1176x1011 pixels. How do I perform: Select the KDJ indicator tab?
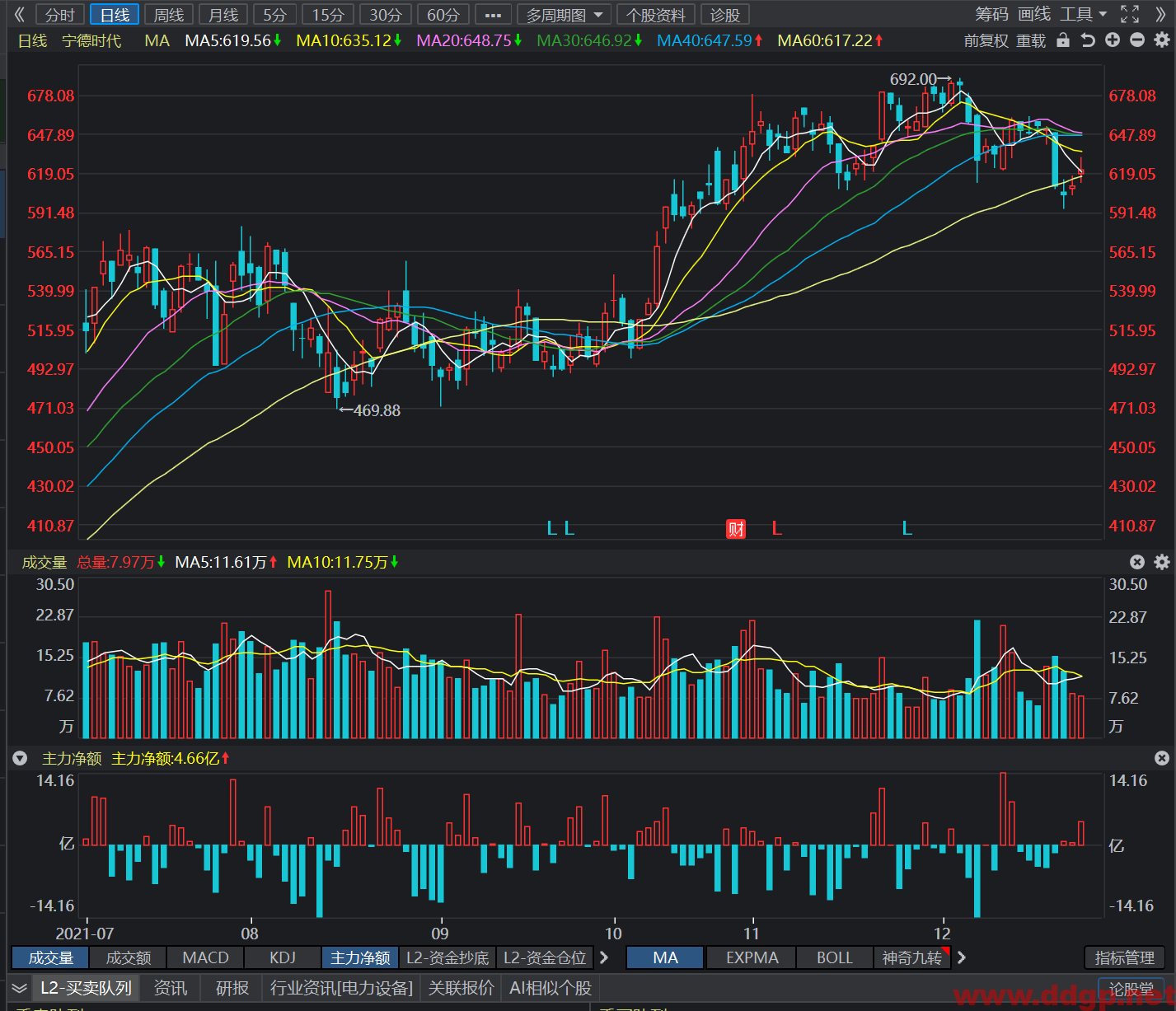283,957
